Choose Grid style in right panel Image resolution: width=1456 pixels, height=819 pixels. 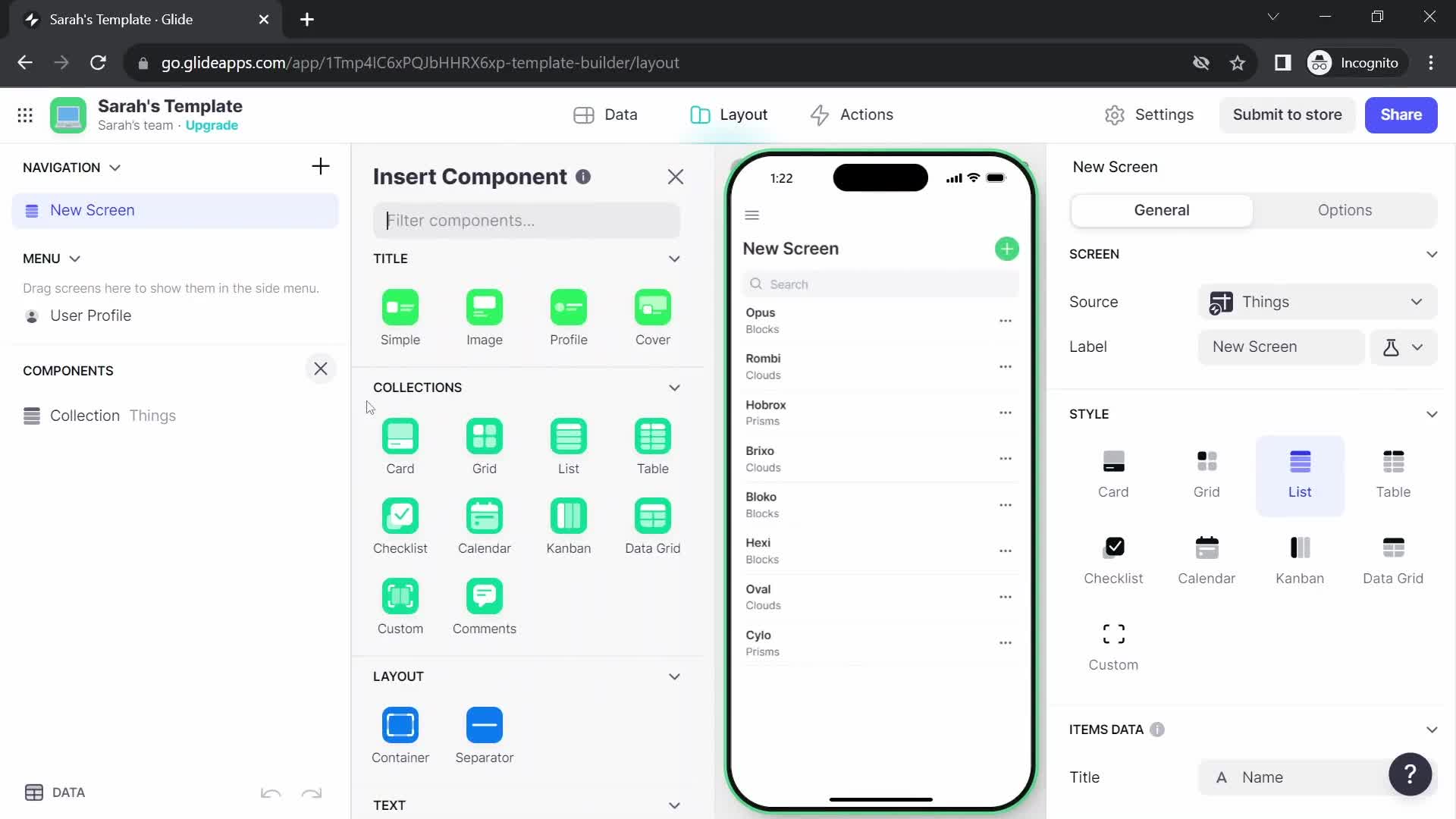pyautogui.click(x=1207, y=475)
